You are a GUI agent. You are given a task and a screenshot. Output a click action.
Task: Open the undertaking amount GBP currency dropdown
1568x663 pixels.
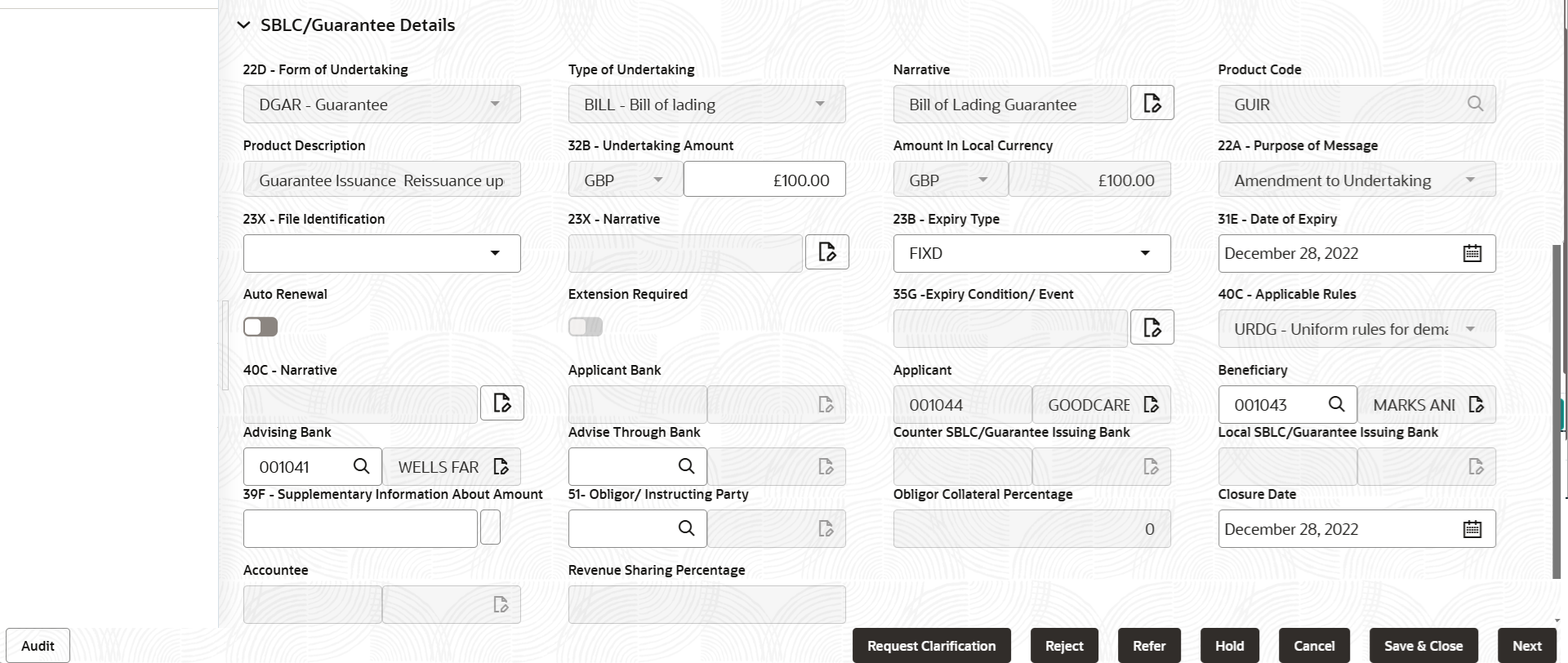[x=625, y=180]
